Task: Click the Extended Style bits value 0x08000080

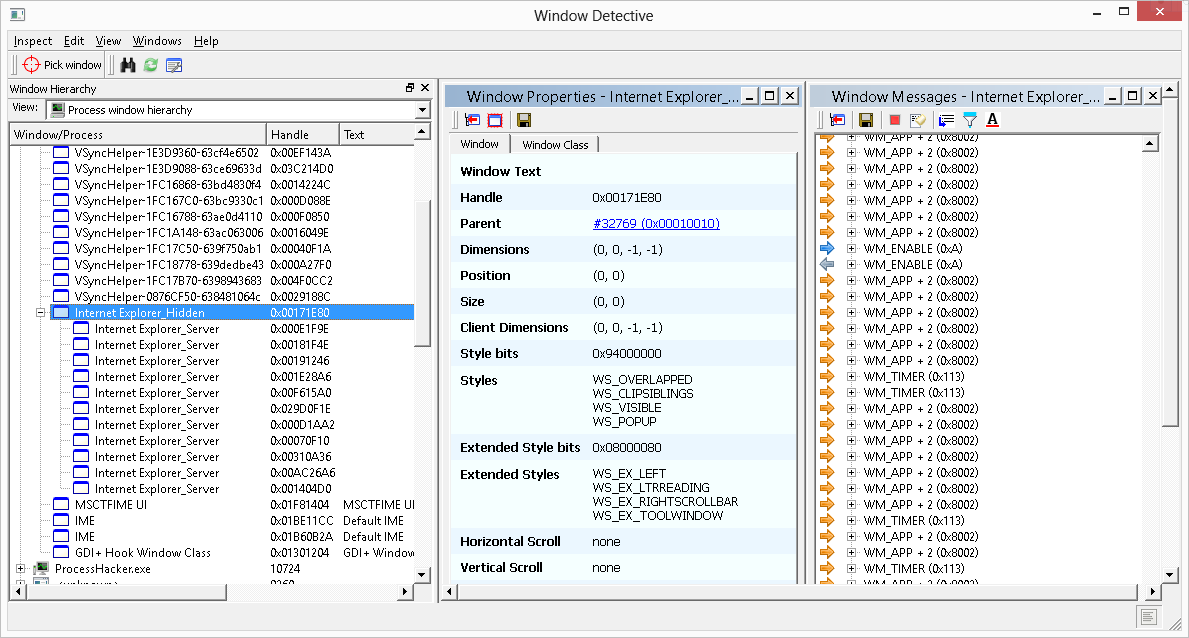Action: [626, 448]
